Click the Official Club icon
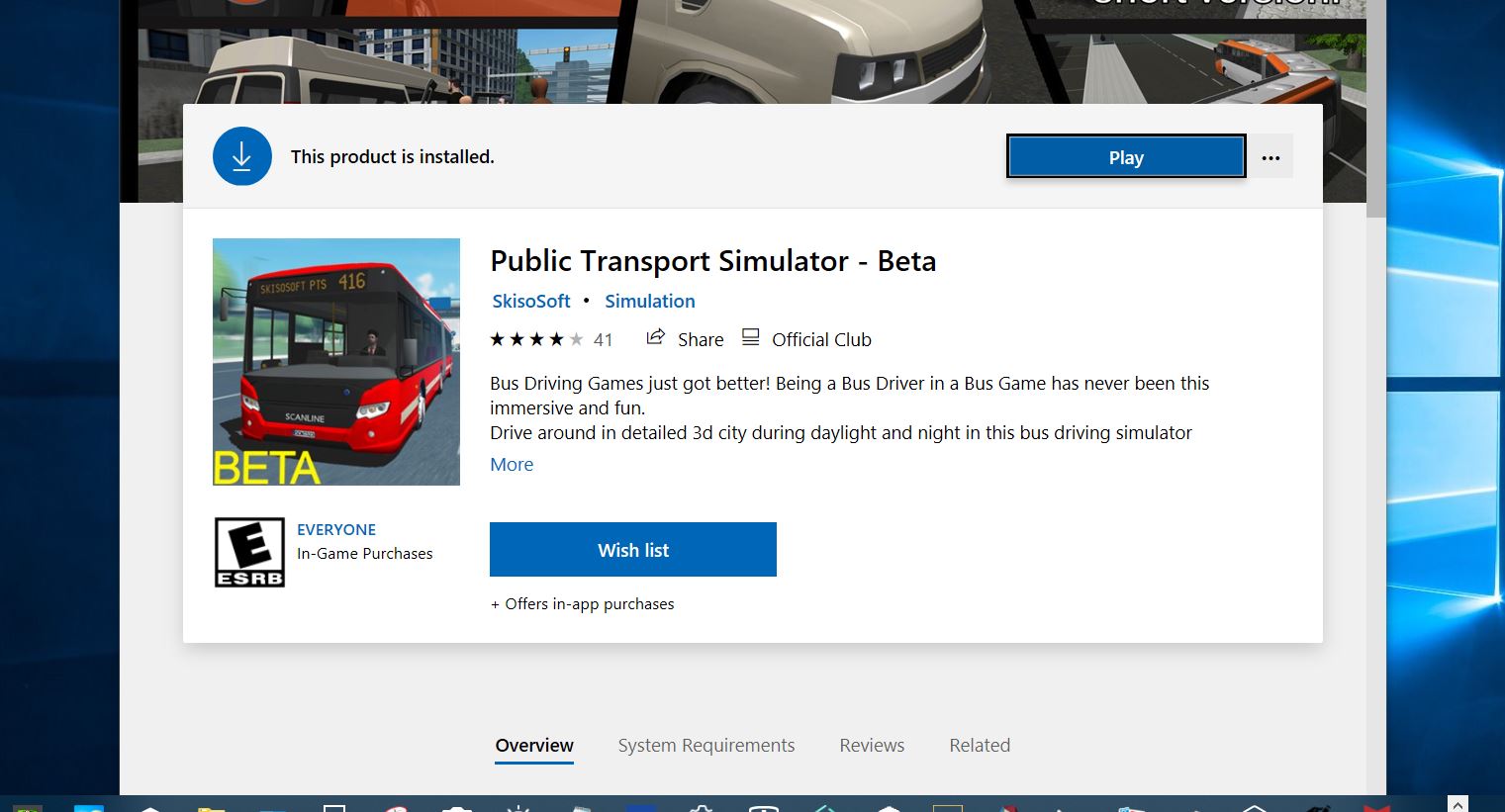The width and height of the screenshot is (1505, 812). (x=751, y=338)
